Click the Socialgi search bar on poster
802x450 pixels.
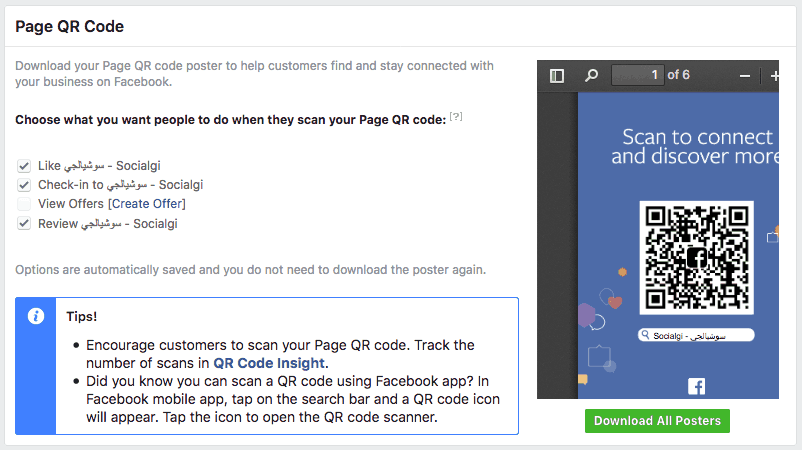696,335
